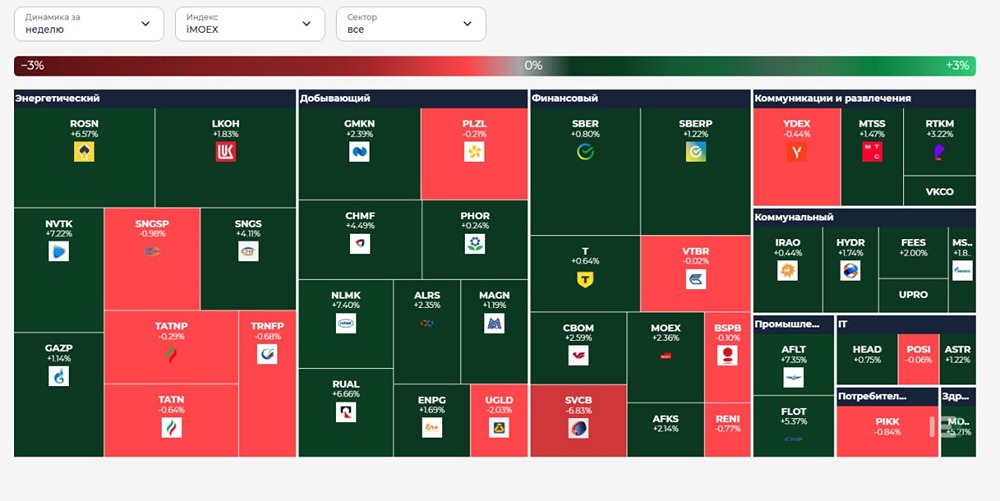Open the 'Индекс iMOEX' dropdown
This screenshot has width=1000, height=501.
pyautogui.click(x=250, y=24)
